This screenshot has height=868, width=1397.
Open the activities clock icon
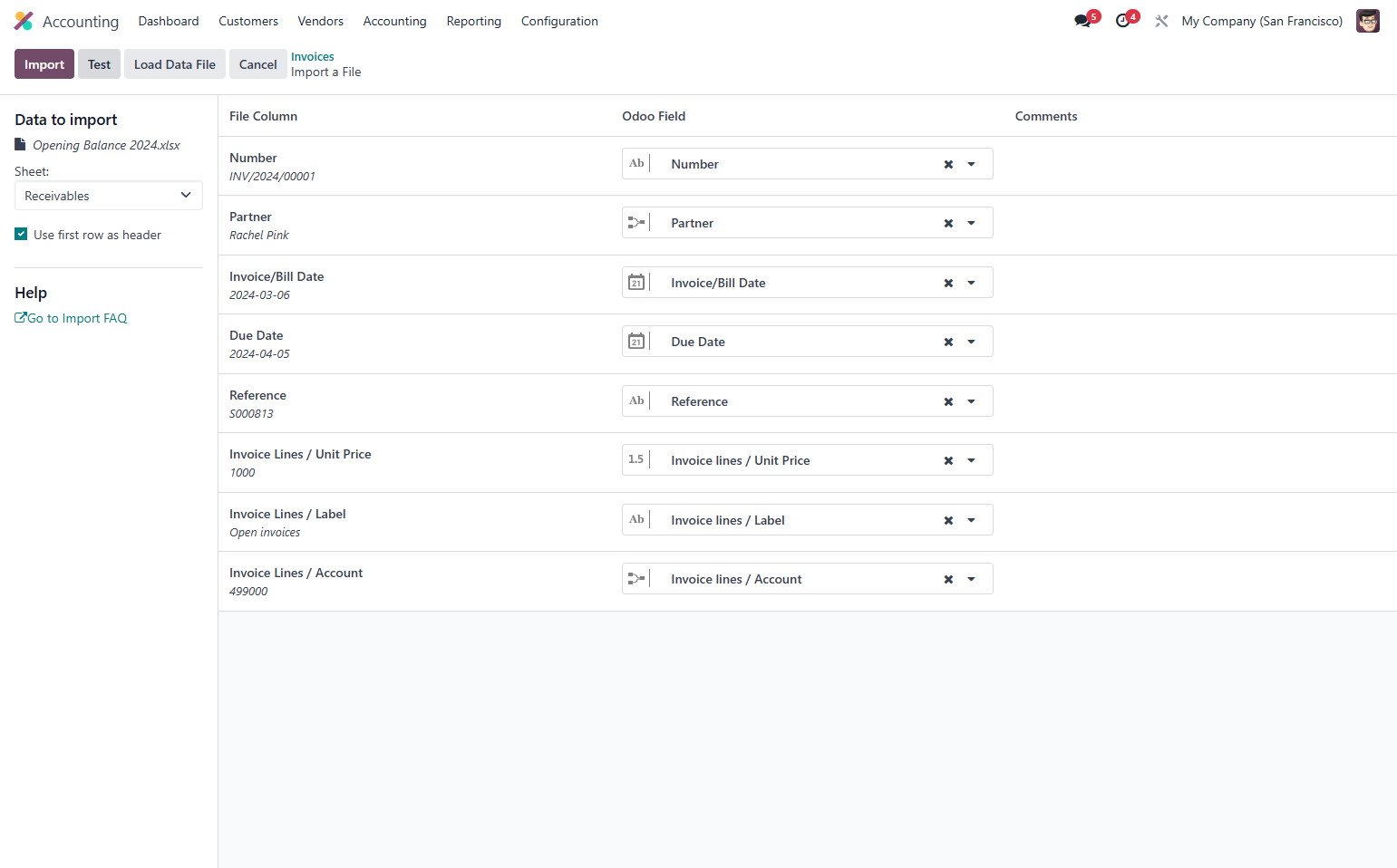pyautogui.click(x=1123, y=21)
